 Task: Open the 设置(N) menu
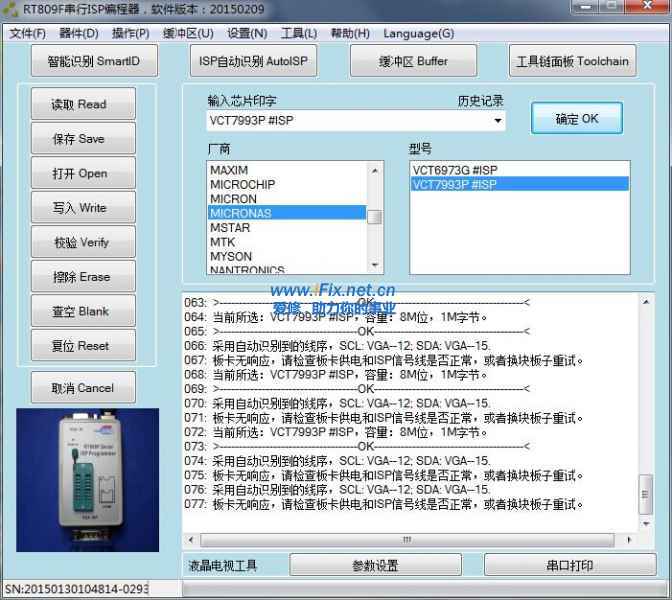pos(247,33)
